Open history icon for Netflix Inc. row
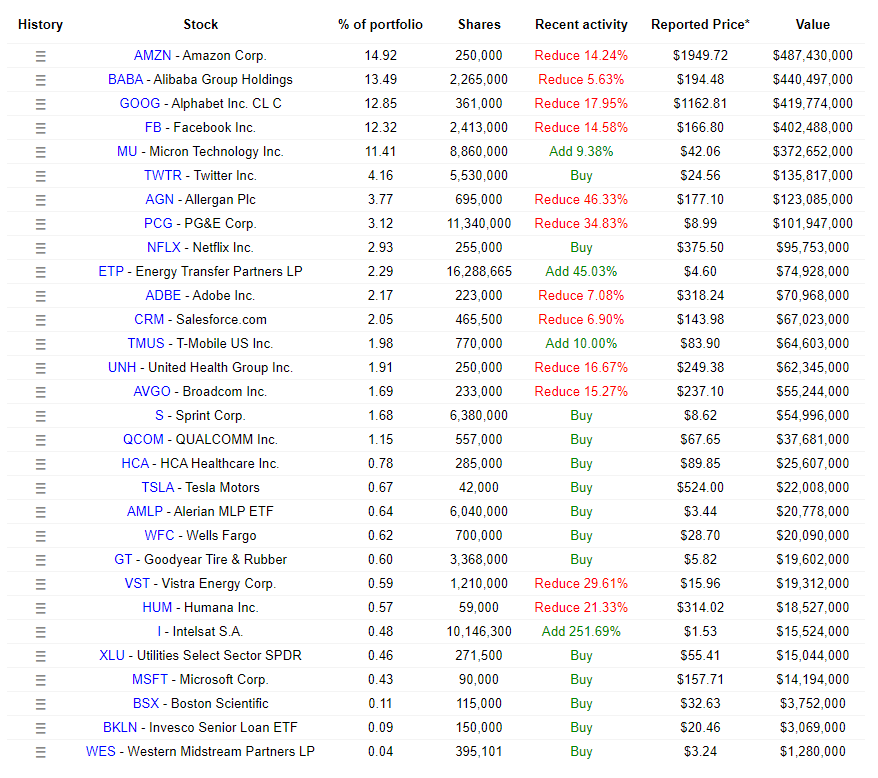Screen dimensions: 878x778 (x=40, y=248)
